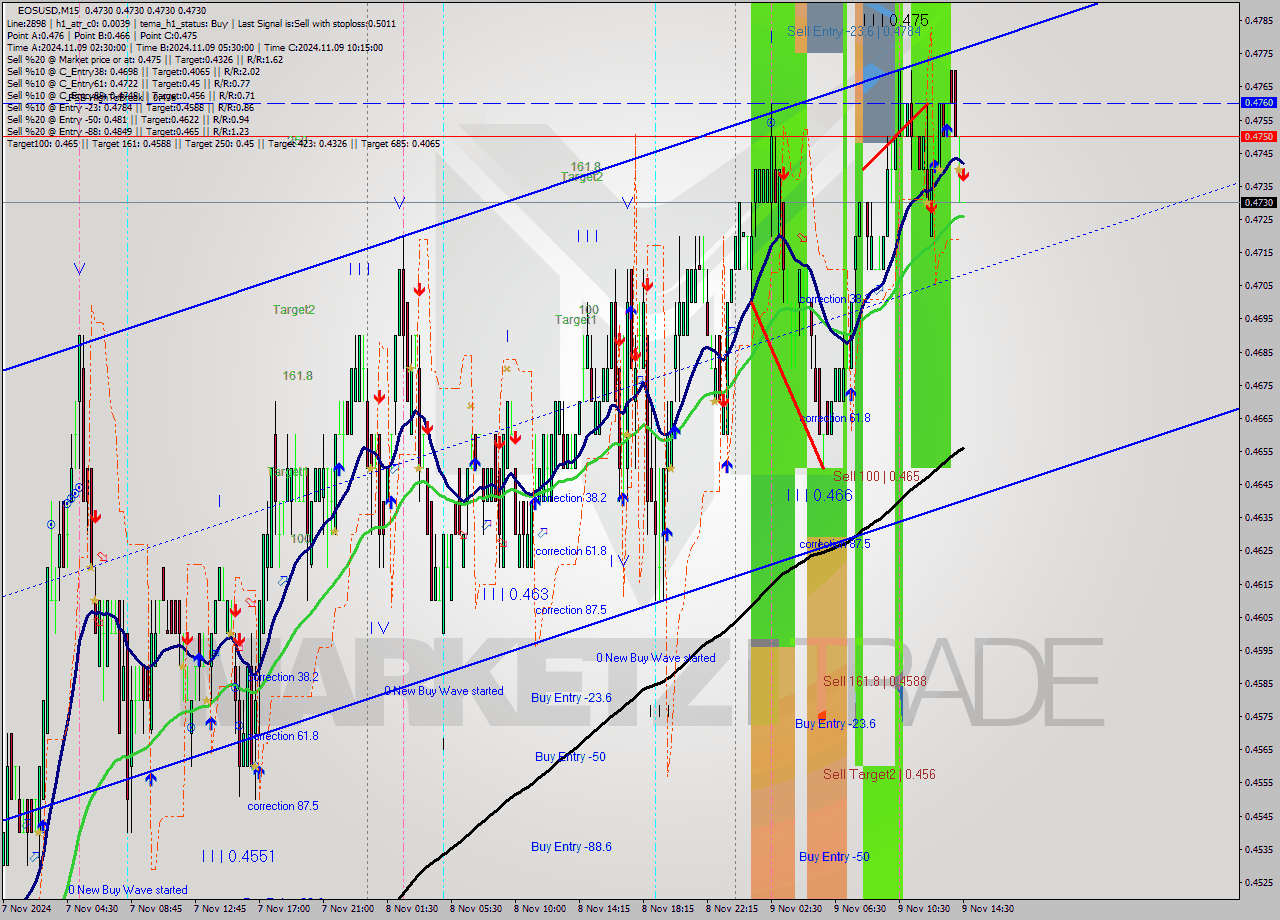
Task: Click the 'Sell 161.8 | 0.4588' label
Action: click(x=875, y=682)
